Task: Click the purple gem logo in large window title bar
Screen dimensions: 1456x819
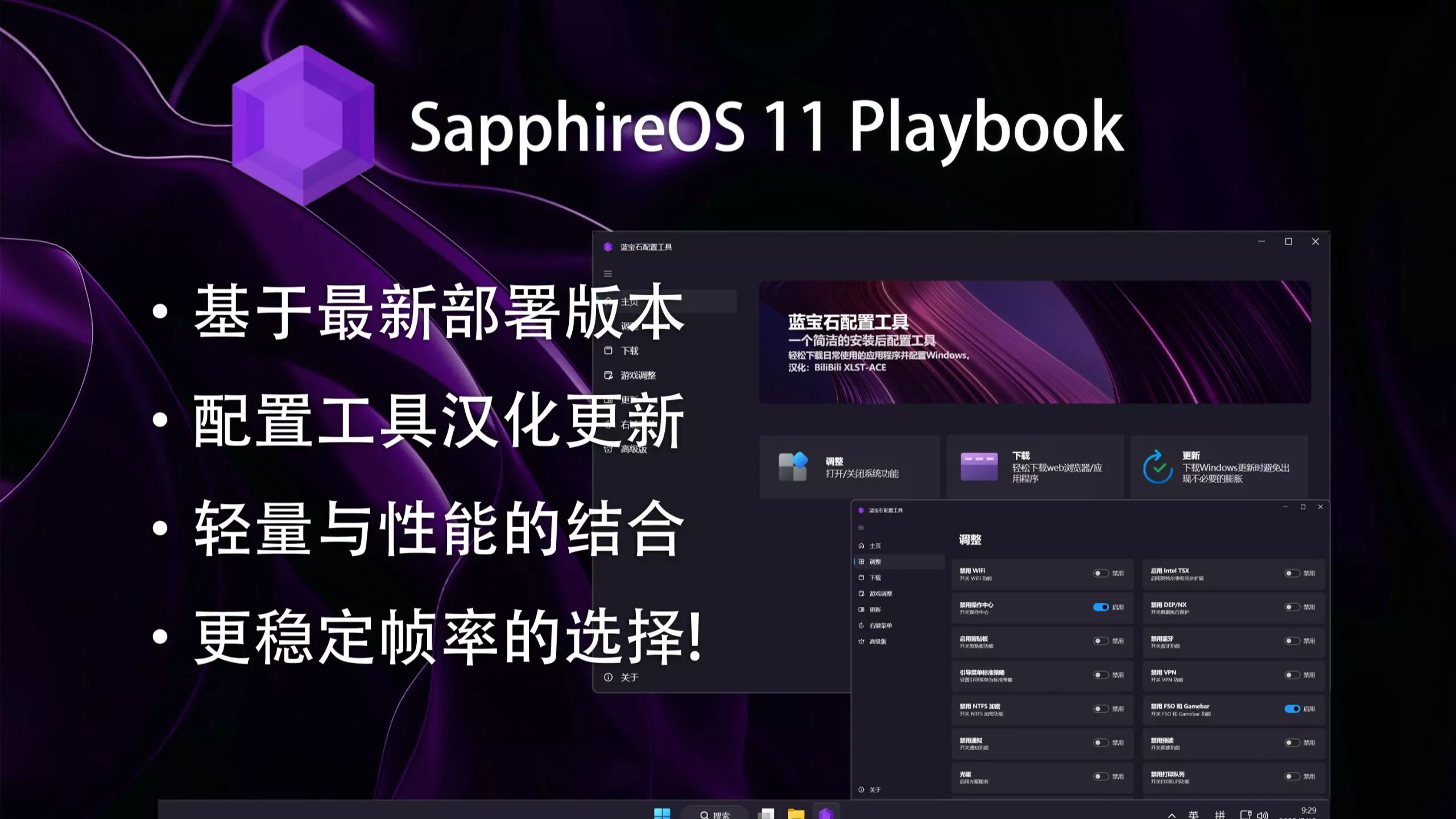Action: (608, 247)
